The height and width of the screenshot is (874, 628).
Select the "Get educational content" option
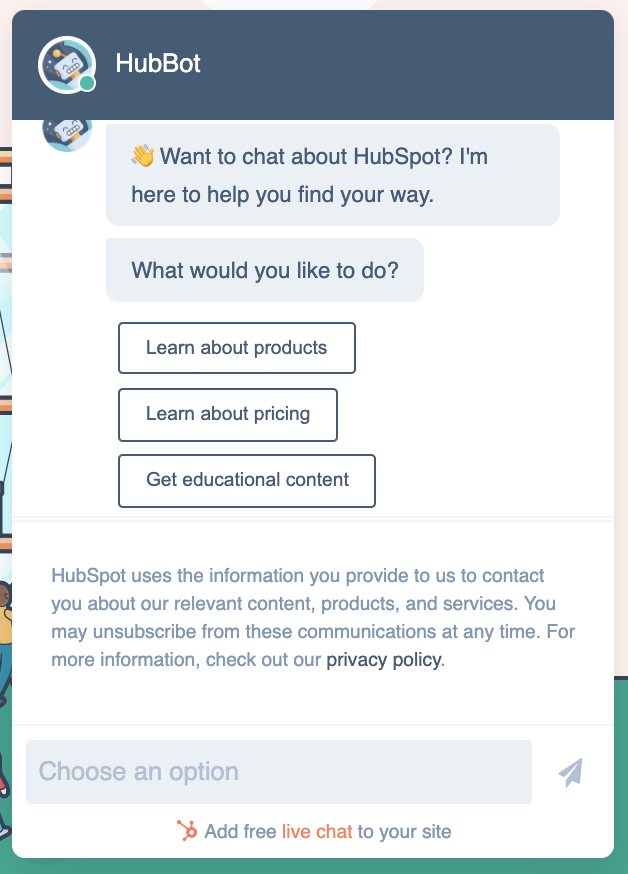tap(246, 481)
